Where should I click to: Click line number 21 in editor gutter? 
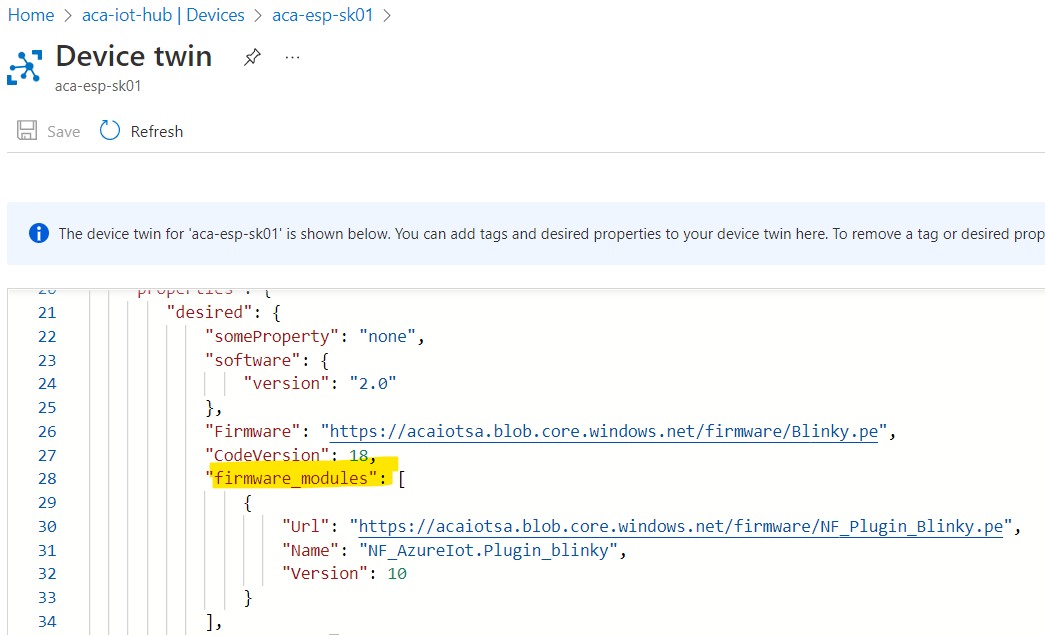[46, 312]
